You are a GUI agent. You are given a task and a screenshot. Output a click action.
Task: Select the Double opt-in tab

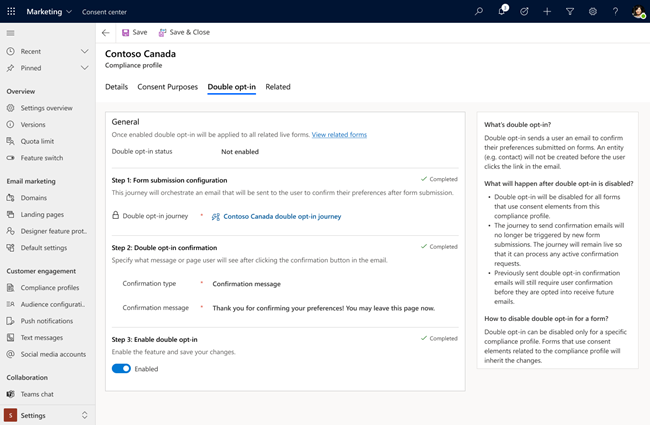(x=232, y=87)
